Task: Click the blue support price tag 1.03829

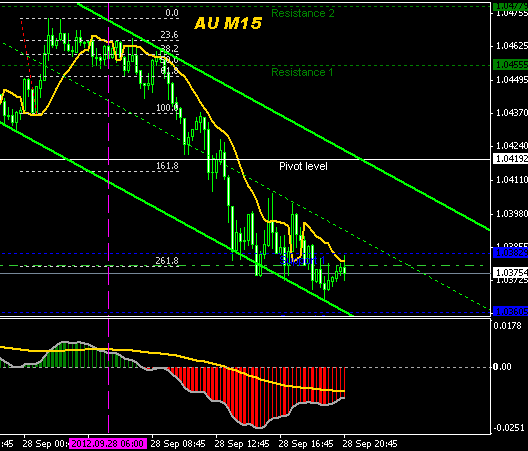Action: coord(510,253)
